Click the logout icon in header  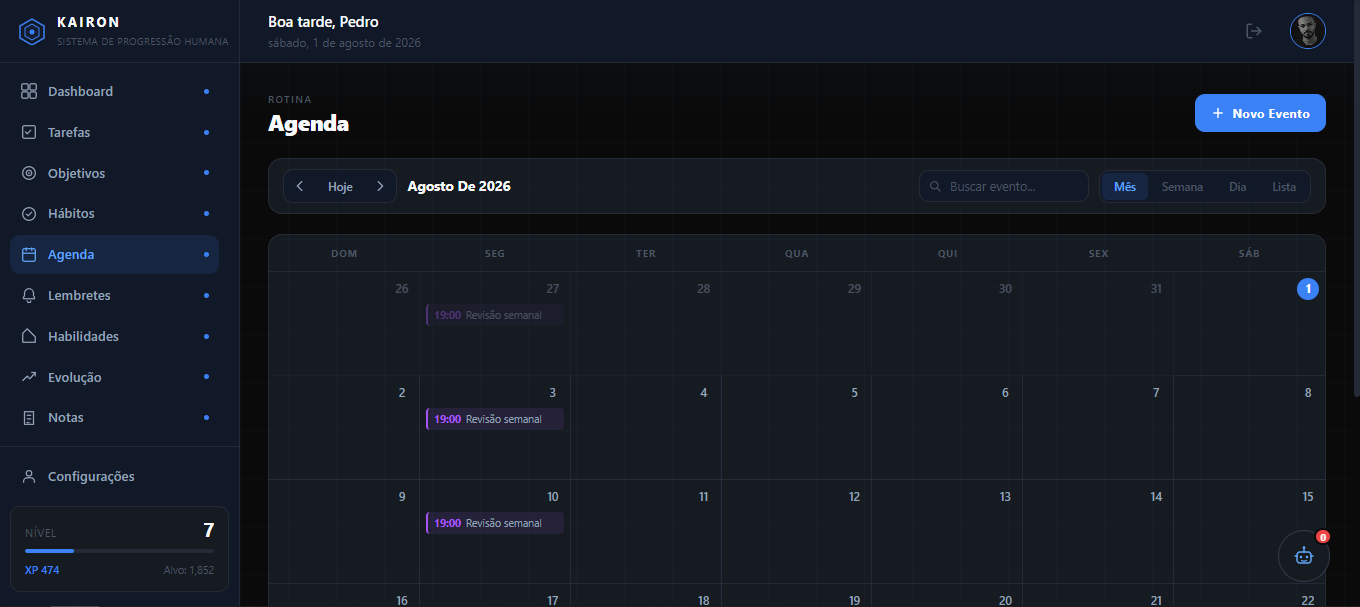[1254, 31]
